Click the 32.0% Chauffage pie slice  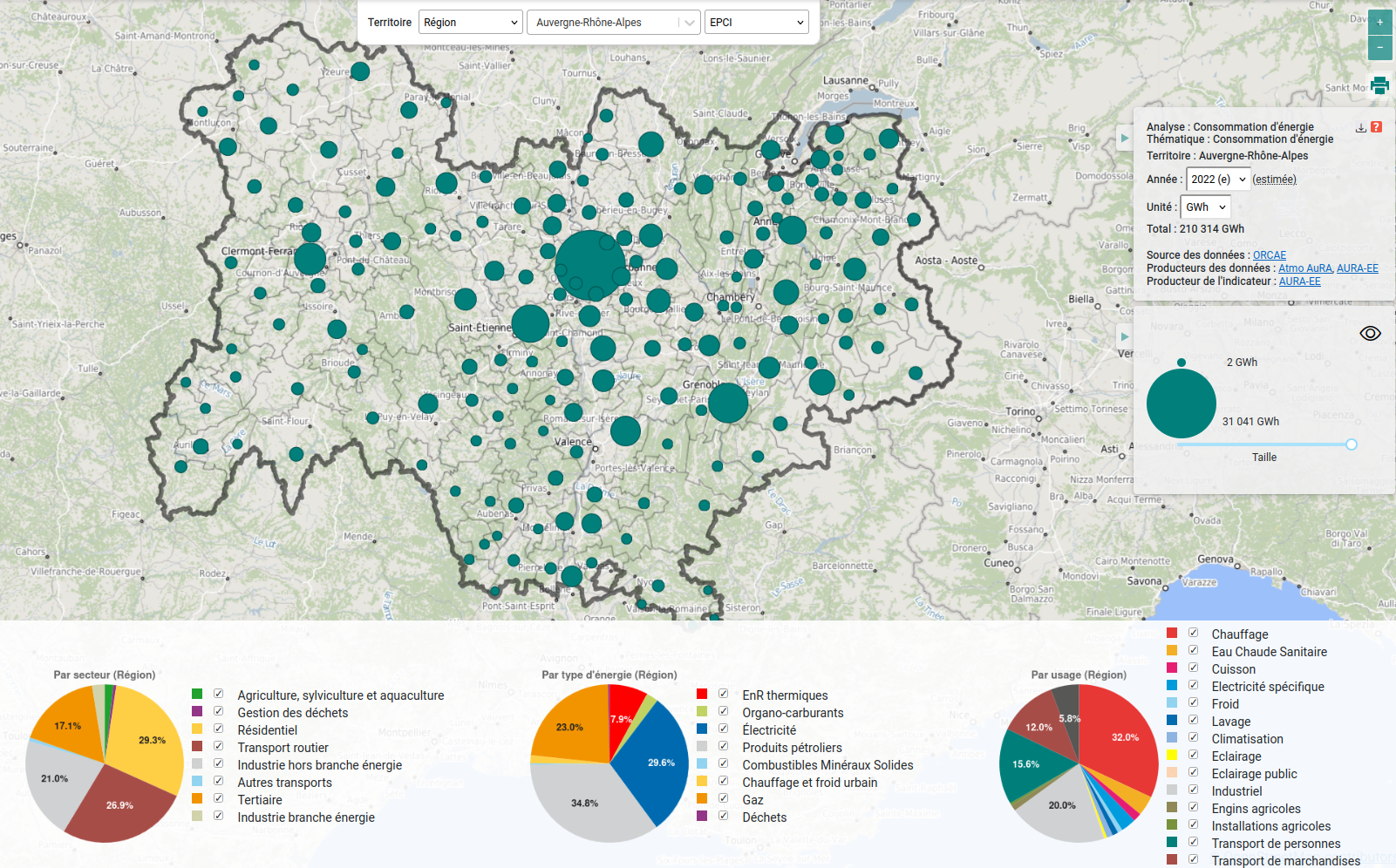coord(1120,736)
